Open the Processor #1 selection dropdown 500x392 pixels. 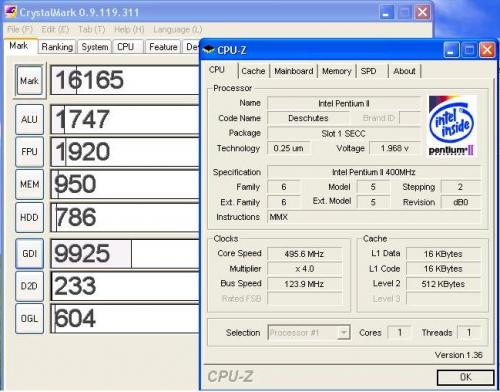(309, 332)
